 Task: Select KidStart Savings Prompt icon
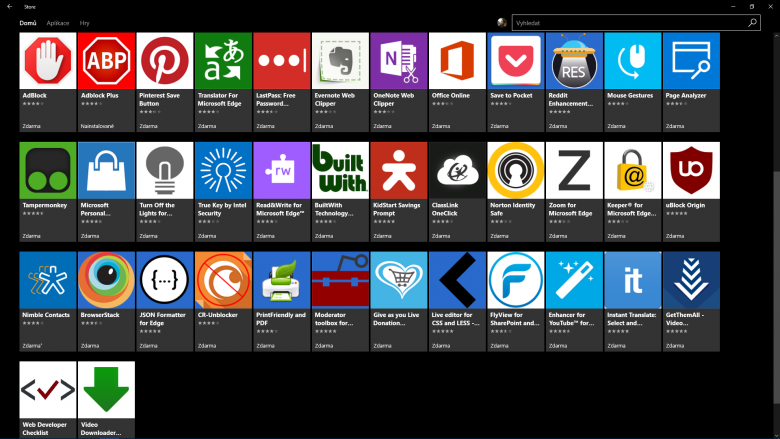click(x=399, y=171)
